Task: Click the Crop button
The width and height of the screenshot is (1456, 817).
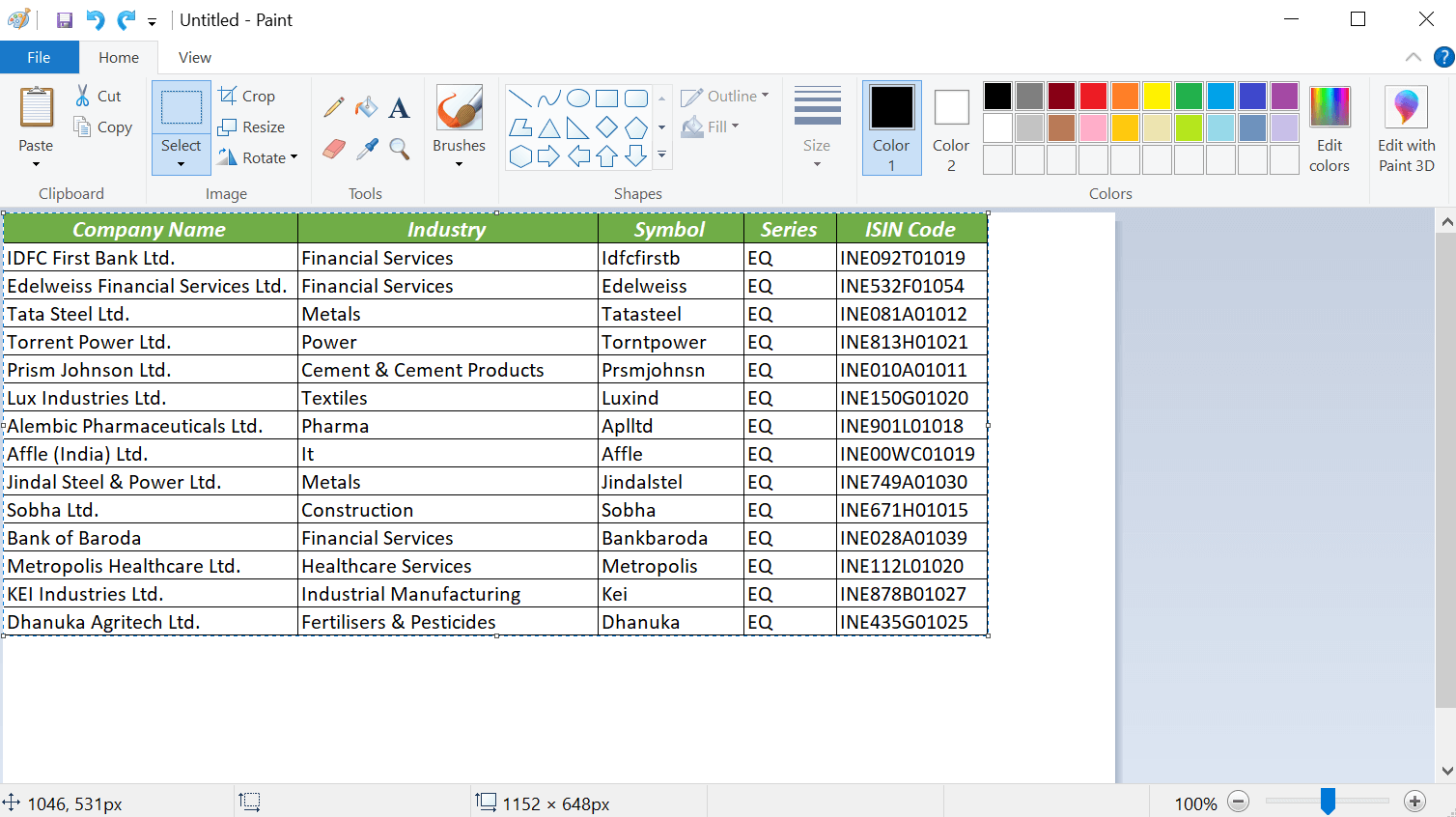Action: 247,96
